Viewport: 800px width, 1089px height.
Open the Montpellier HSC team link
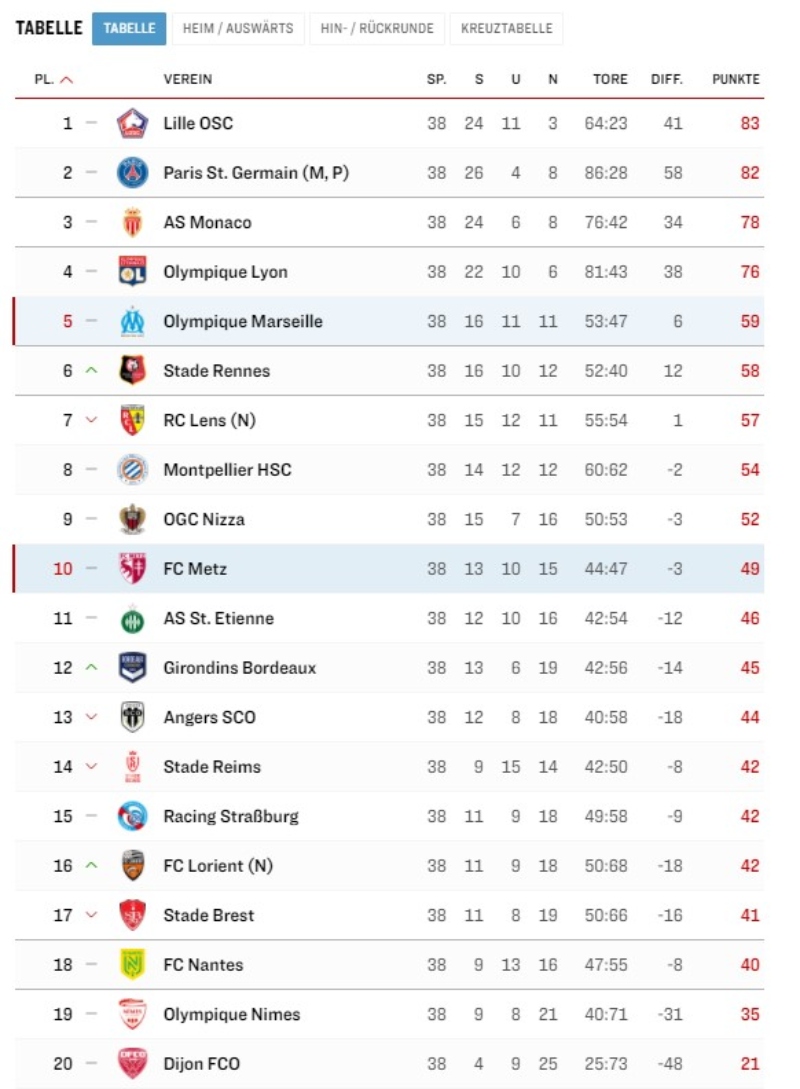(x=227, y=469)
